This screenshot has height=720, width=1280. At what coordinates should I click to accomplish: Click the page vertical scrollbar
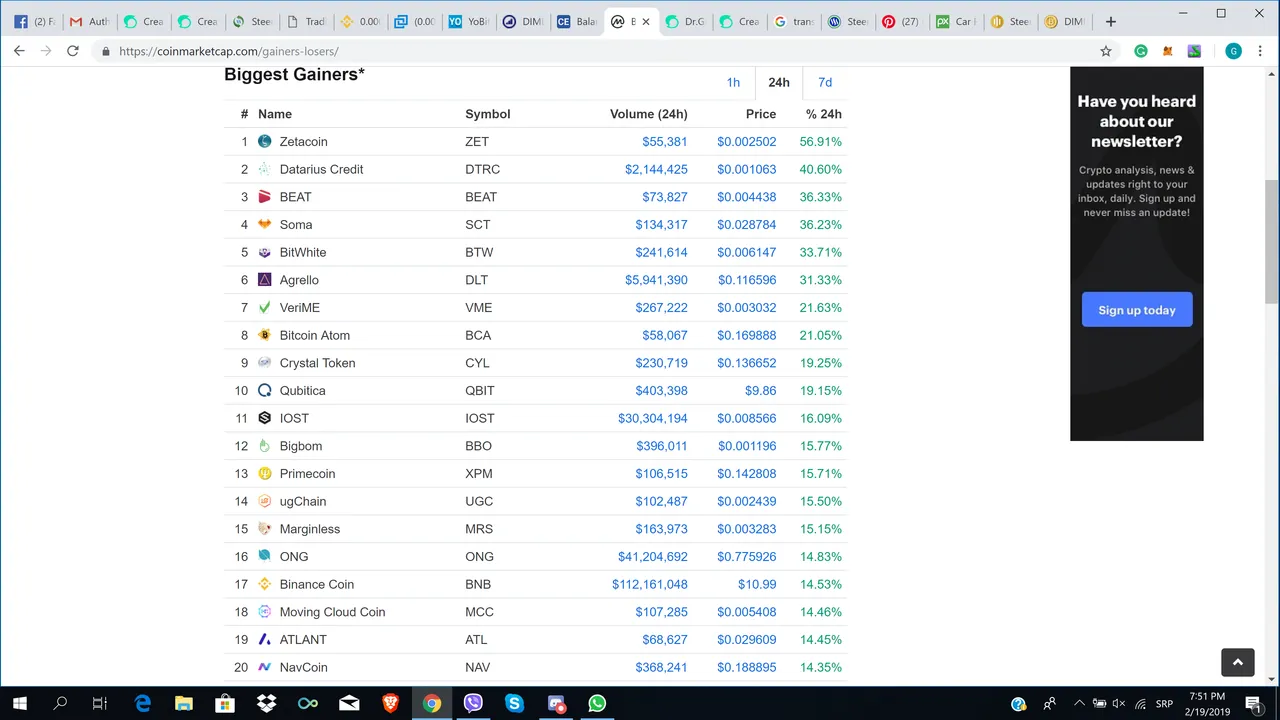[1272, 240]
